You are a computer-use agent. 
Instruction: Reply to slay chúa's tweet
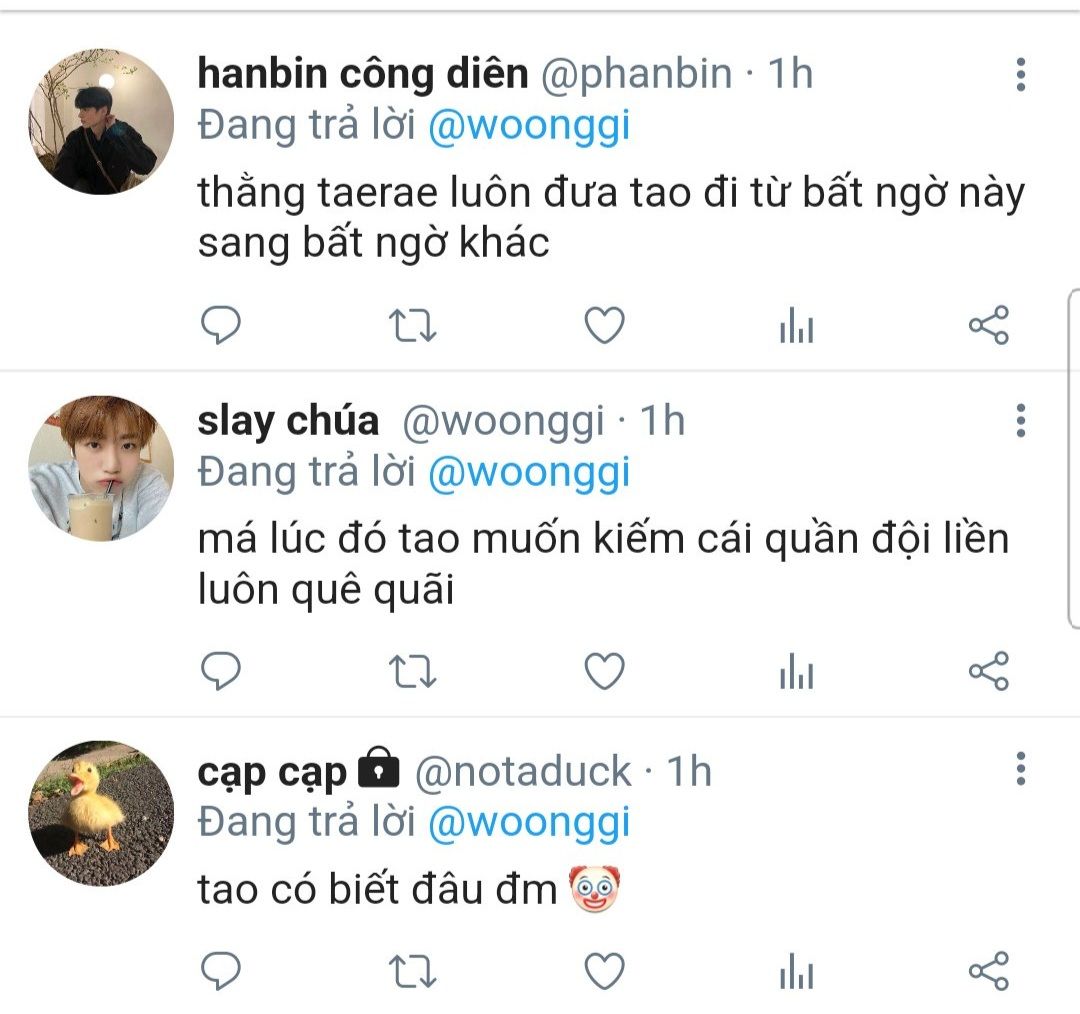(220, 670)
